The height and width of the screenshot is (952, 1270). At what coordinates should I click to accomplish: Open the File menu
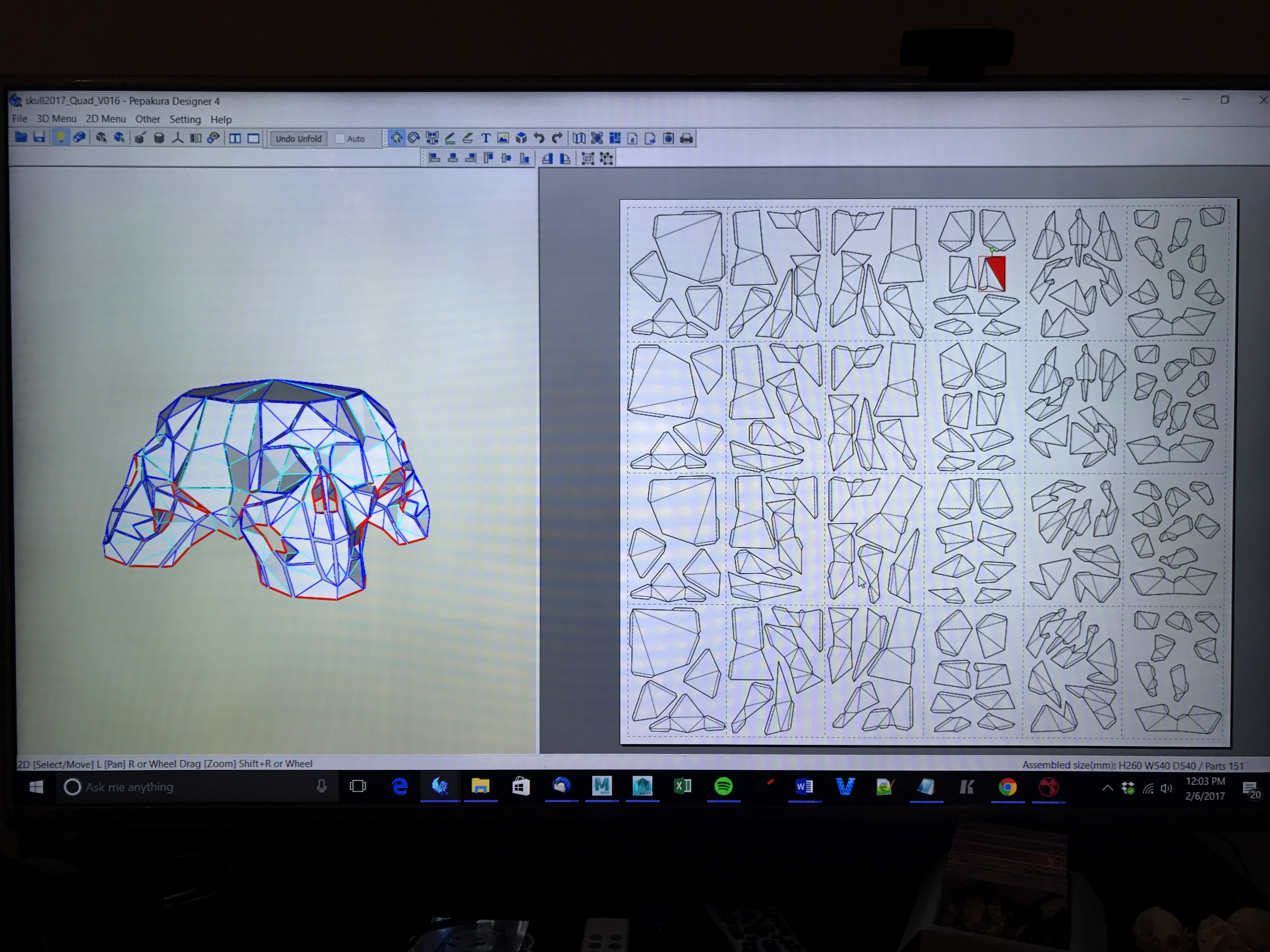coord(20,119)
